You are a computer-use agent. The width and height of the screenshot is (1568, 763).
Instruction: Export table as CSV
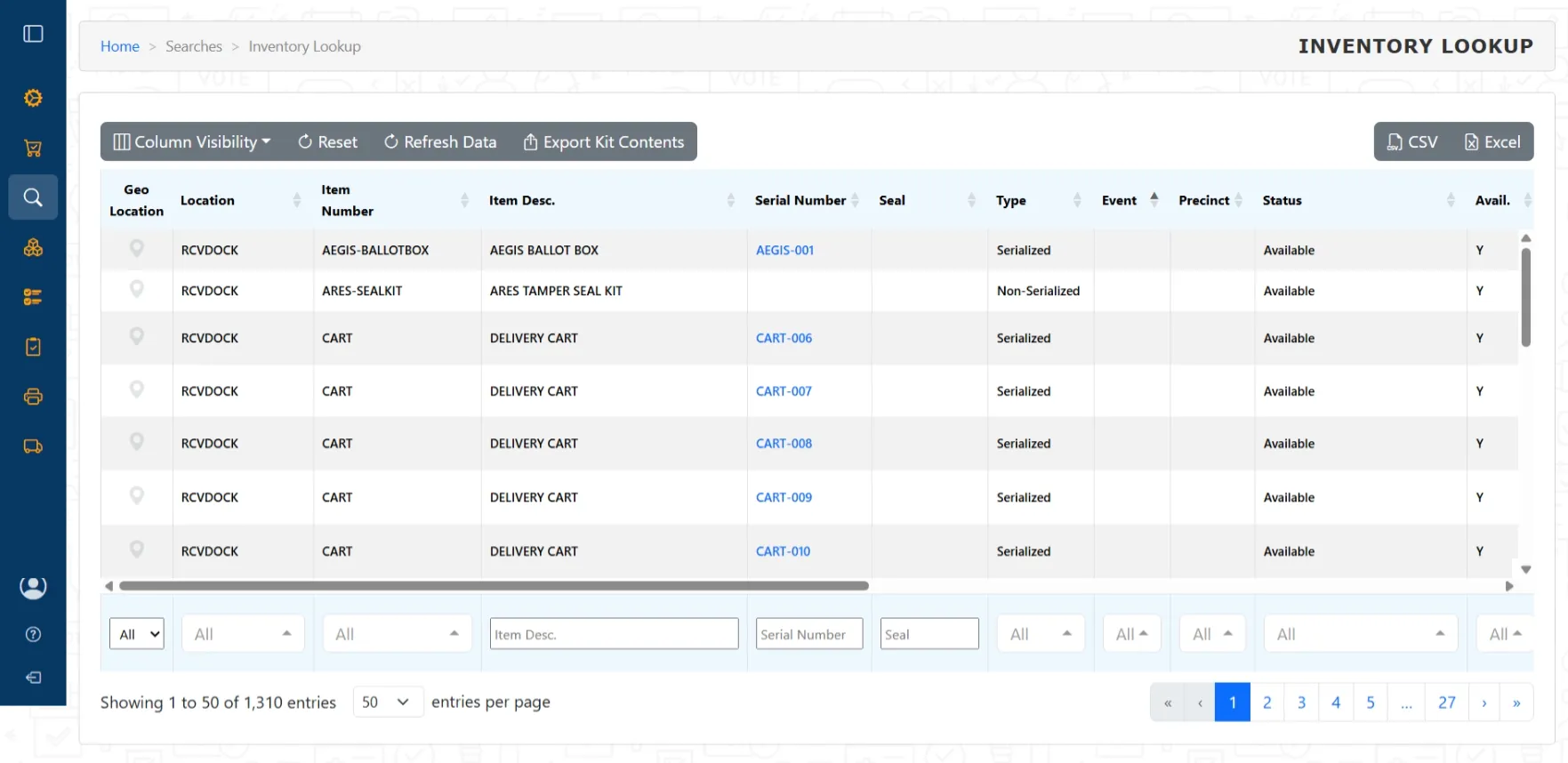(x=1412, y=142)
